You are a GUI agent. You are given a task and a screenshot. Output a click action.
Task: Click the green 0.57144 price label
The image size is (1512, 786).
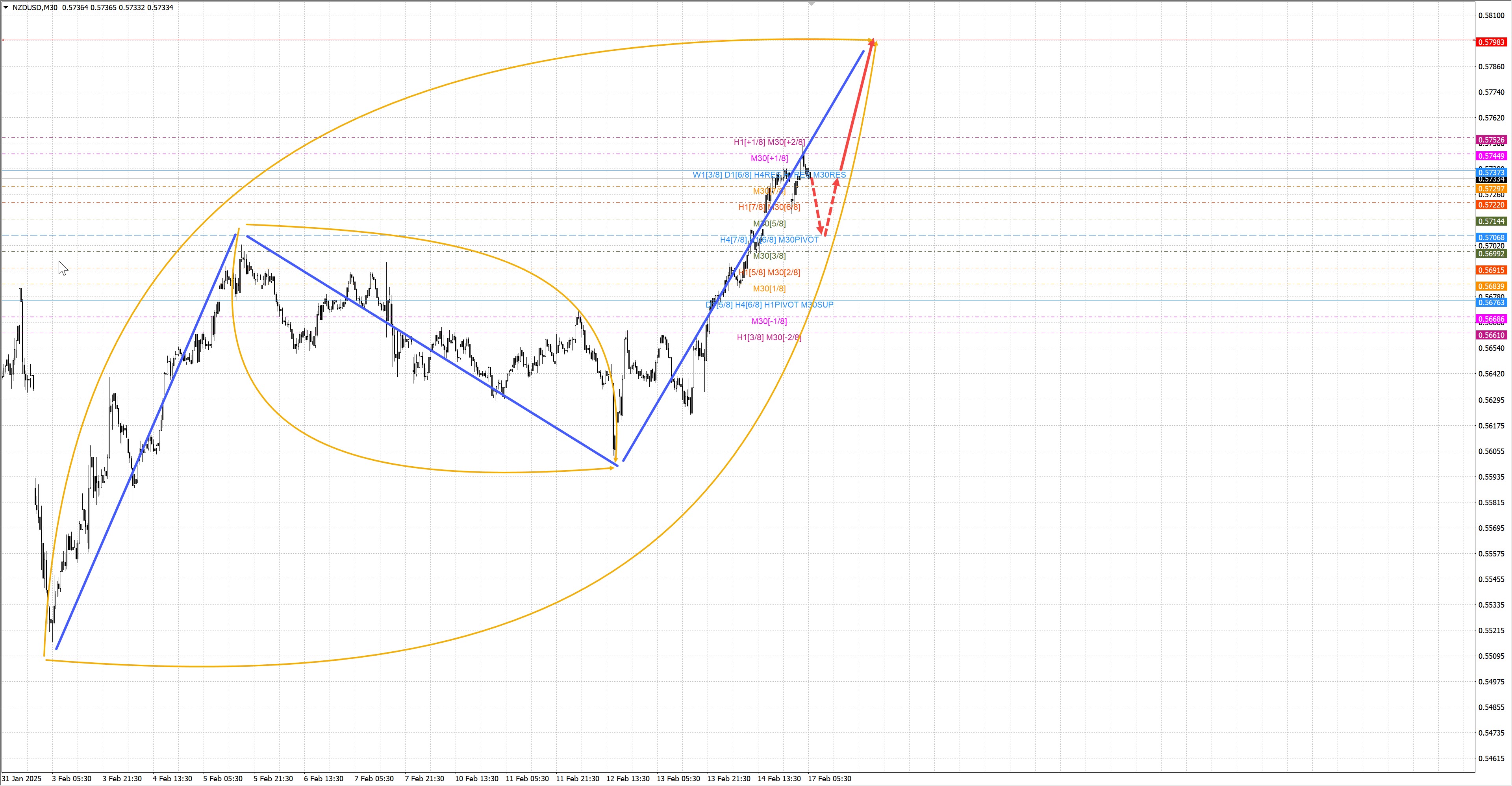click(1491, 221)
